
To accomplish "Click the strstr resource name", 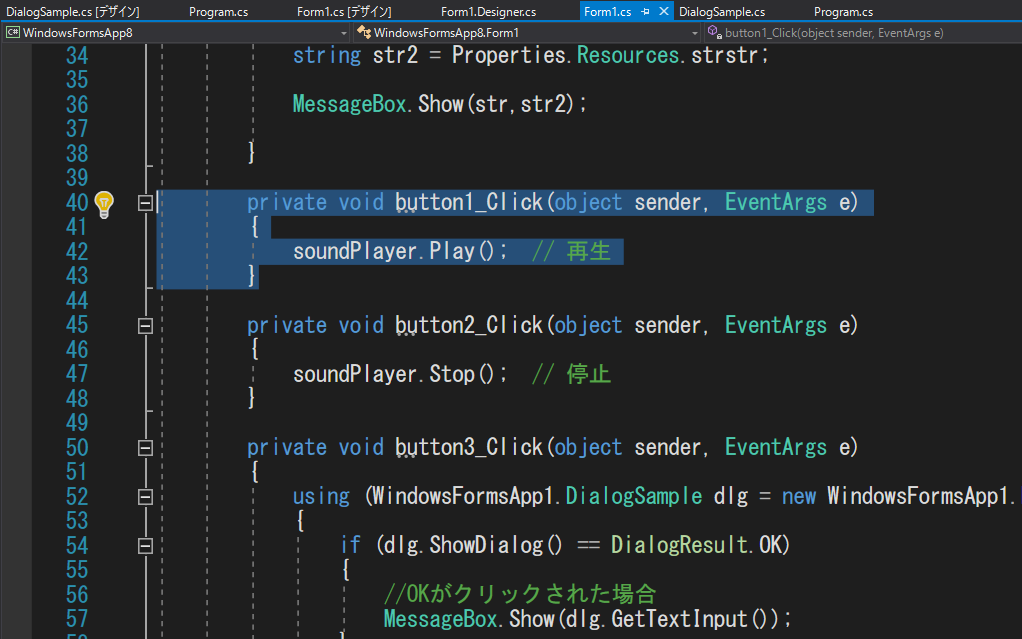I will 724,56.
